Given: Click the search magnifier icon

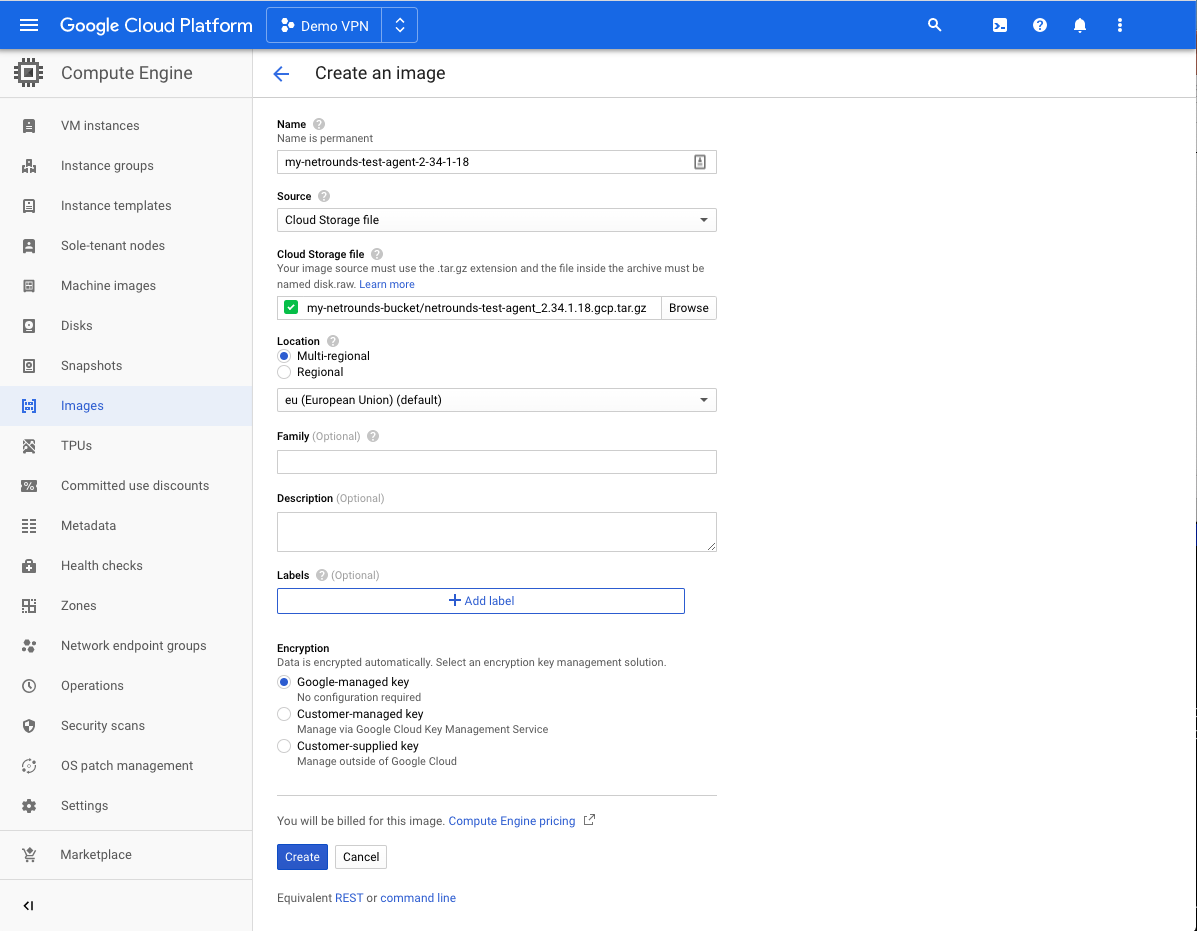Looking at the screenshot, I should (934, 25).
